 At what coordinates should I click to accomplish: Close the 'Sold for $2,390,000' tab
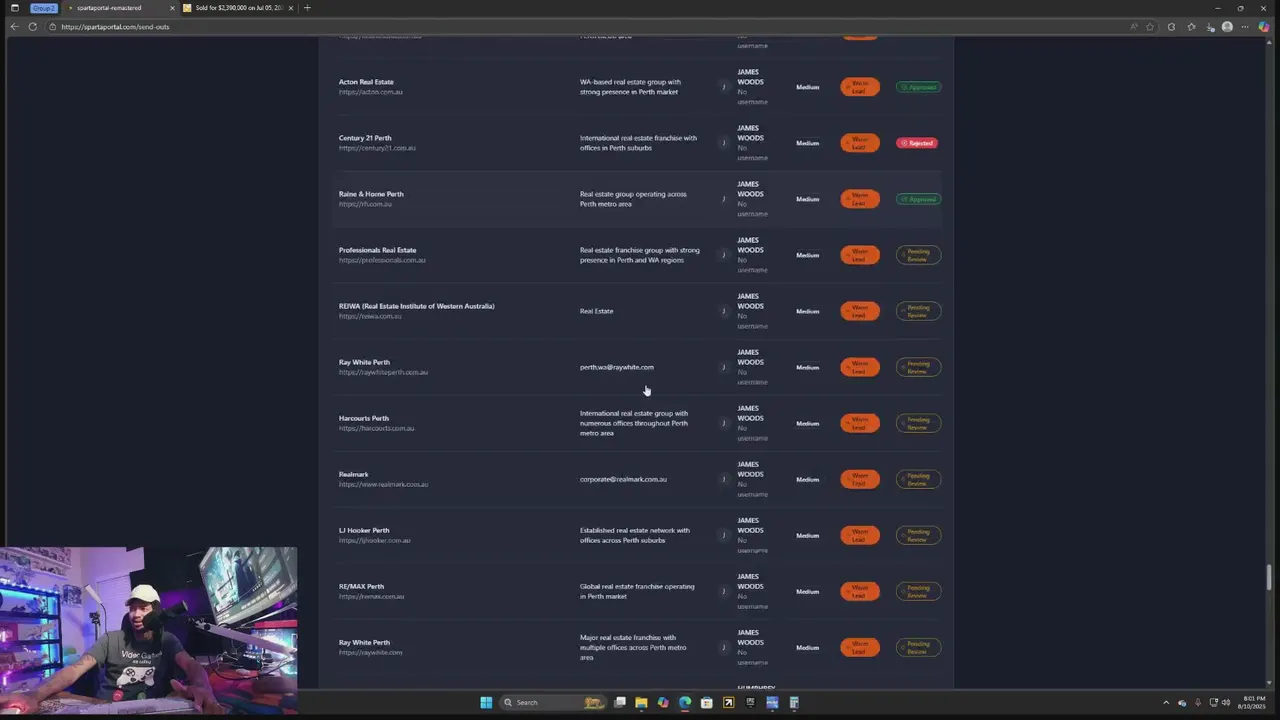pyautogui.click(x=292, y=8)
